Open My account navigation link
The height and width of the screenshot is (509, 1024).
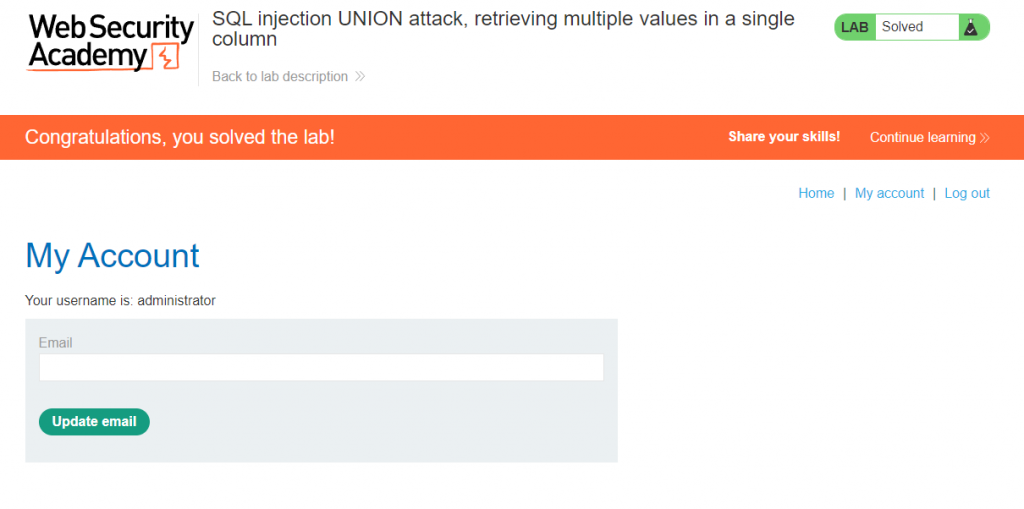coord(889,194)
